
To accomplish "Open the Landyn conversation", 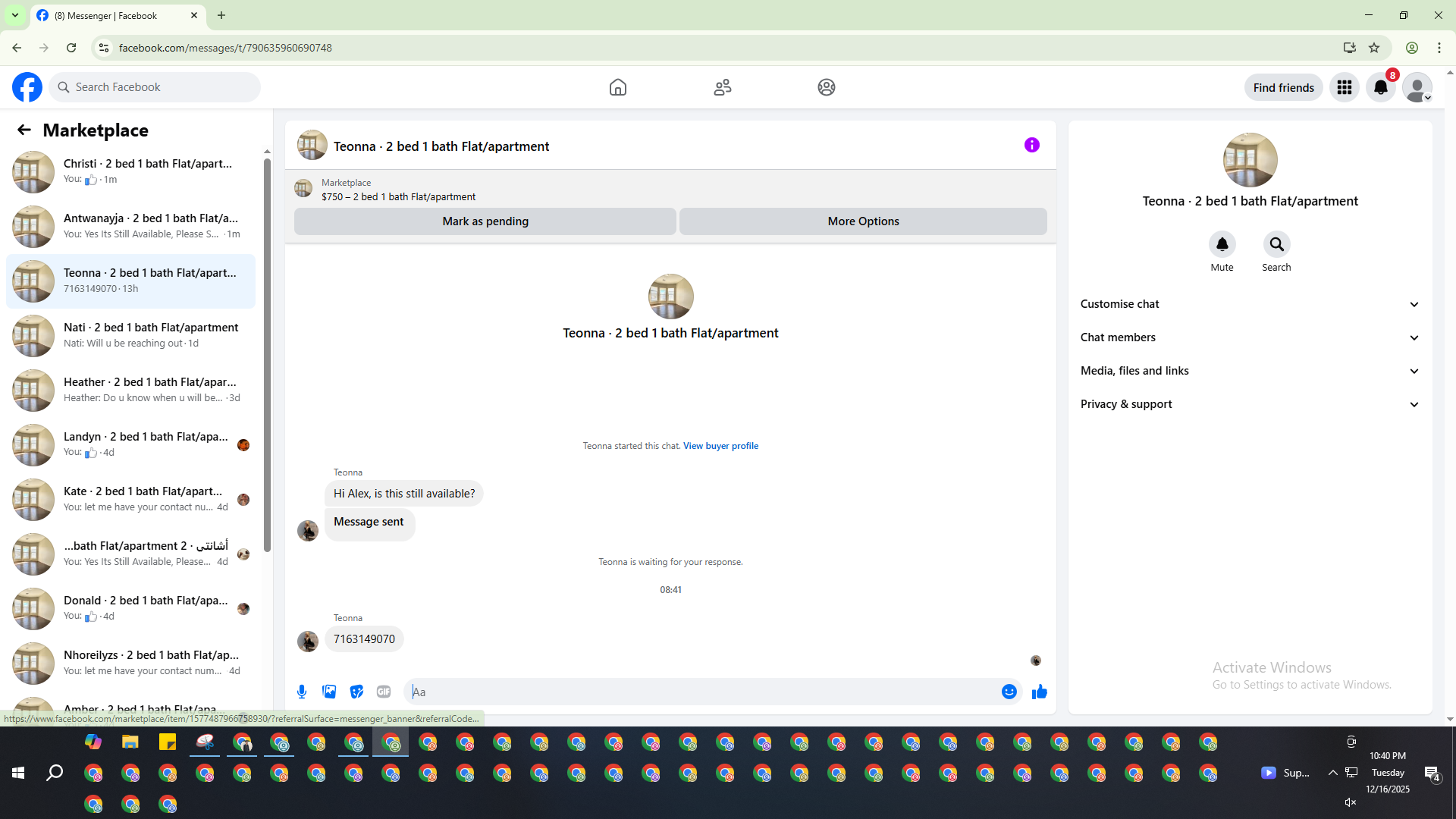I will [130, 445].
